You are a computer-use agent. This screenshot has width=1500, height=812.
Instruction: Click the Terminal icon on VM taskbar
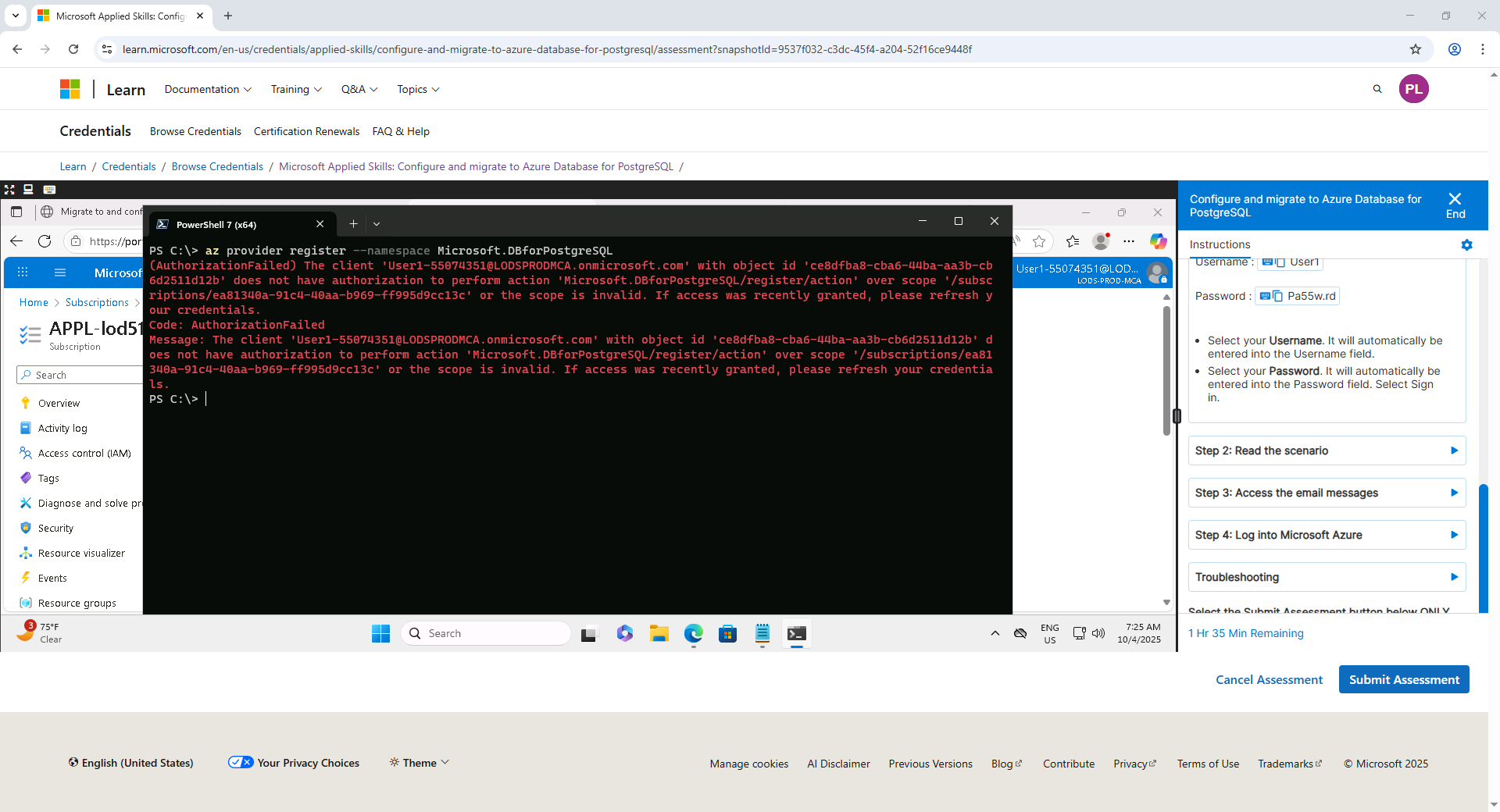tap(797, 633)
